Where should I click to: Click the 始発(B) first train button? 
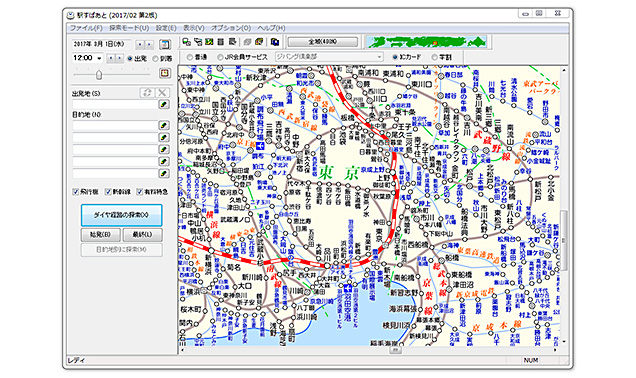[x=101, y=235]
